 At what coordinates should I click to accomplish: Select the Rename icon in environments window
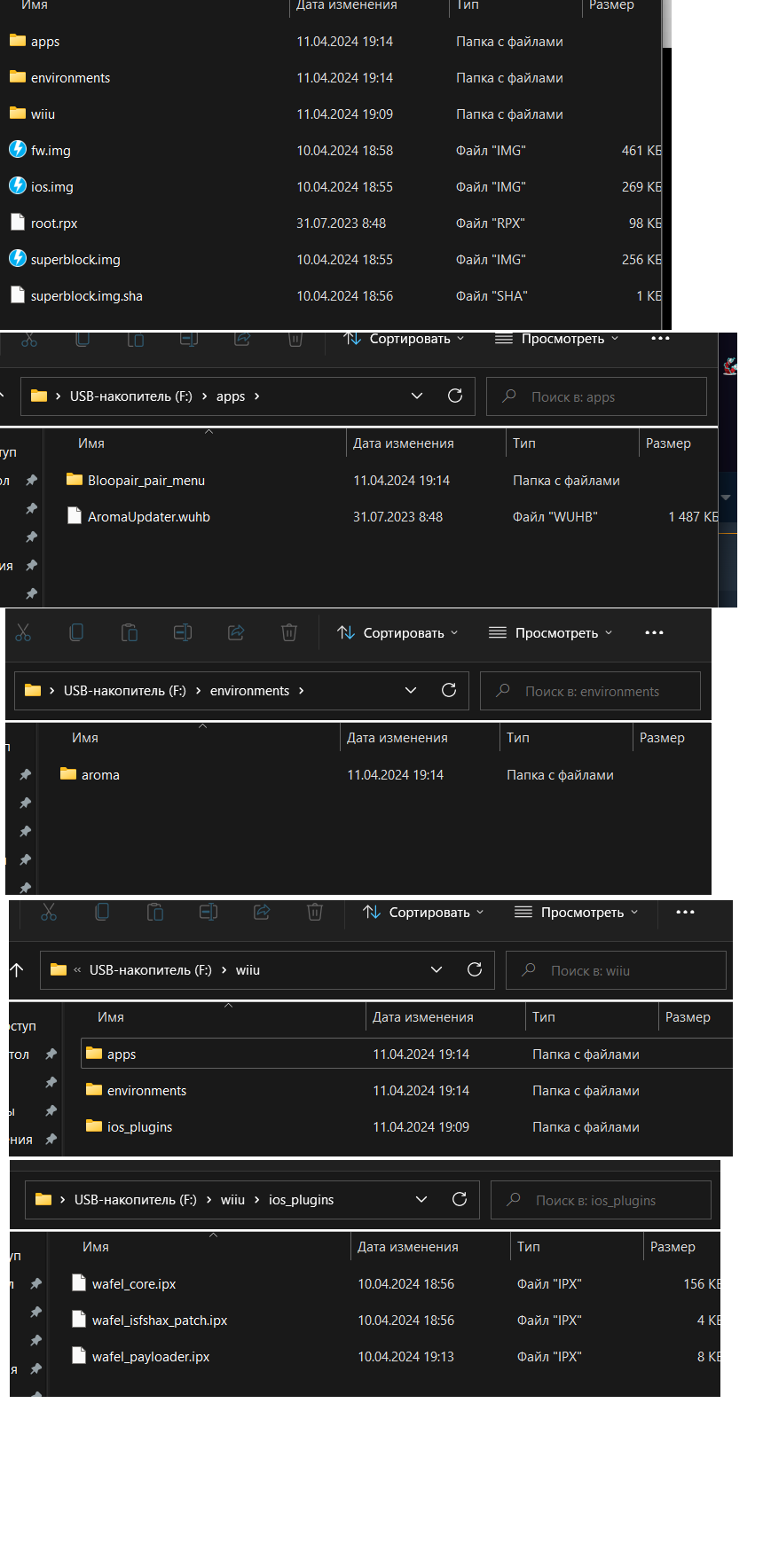pos(183,632)
